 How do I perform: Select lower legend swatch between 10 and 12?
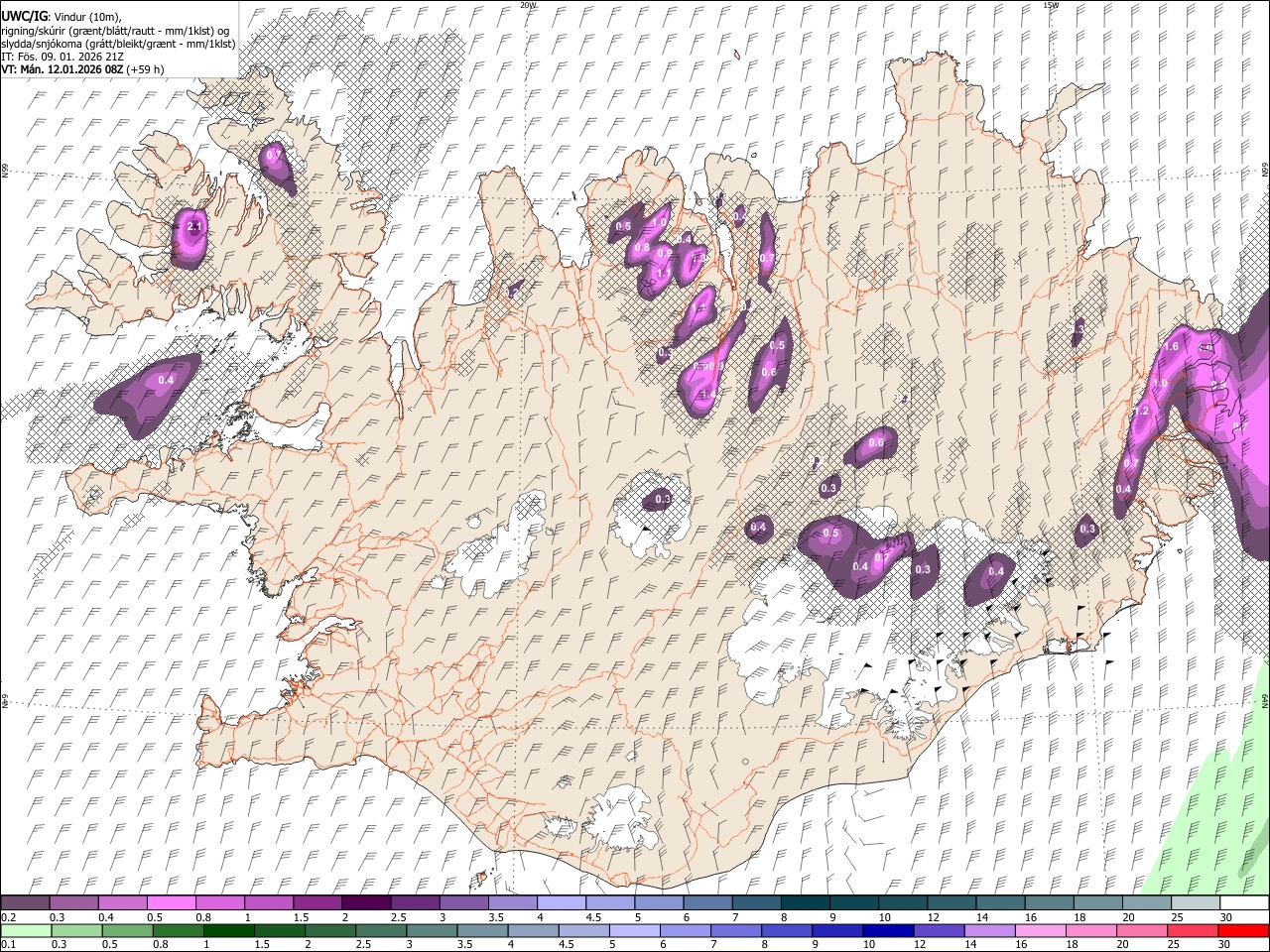coord(888,930)
